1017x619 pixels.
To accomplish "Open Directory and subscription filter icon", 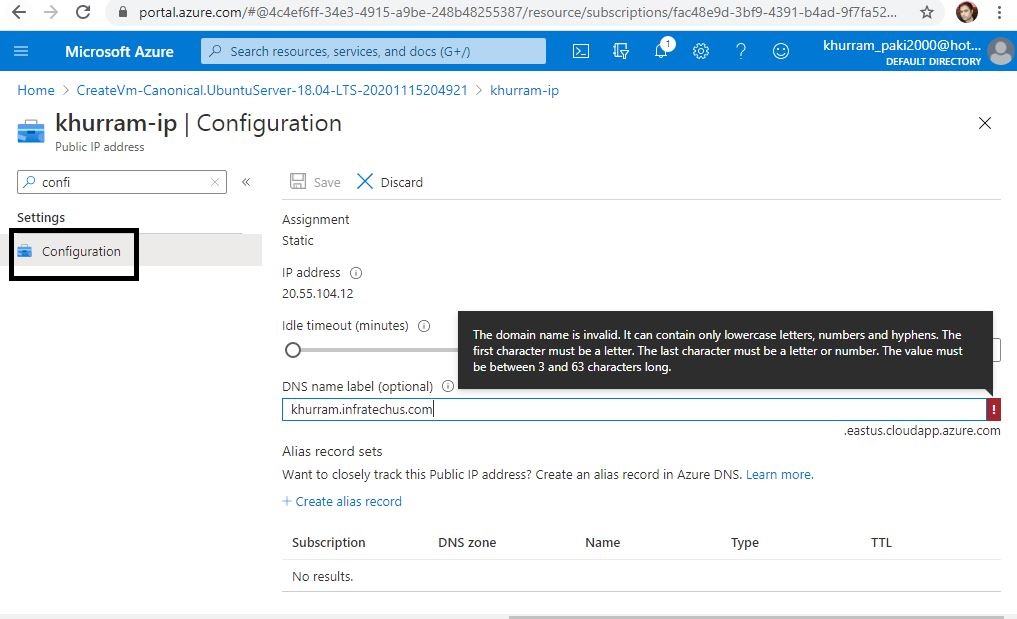I will [x=621, y=51].
